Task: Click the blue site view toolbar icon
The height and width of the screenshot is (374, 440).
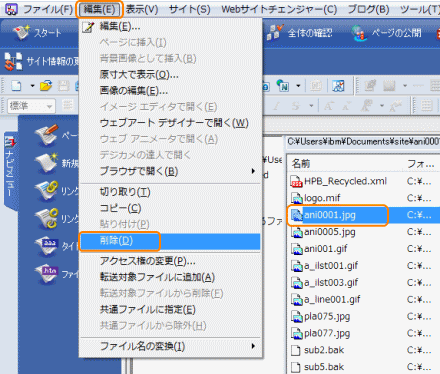Action: [338, 86]
